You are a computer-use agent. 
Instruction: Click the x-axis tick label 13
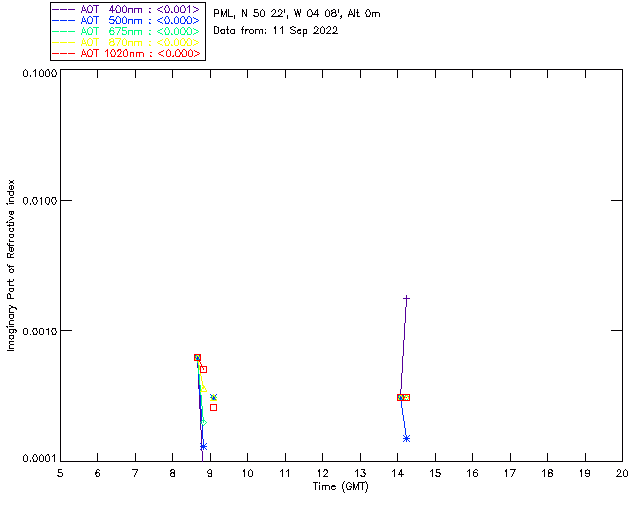pyautogui.click(x=360, y=473)
